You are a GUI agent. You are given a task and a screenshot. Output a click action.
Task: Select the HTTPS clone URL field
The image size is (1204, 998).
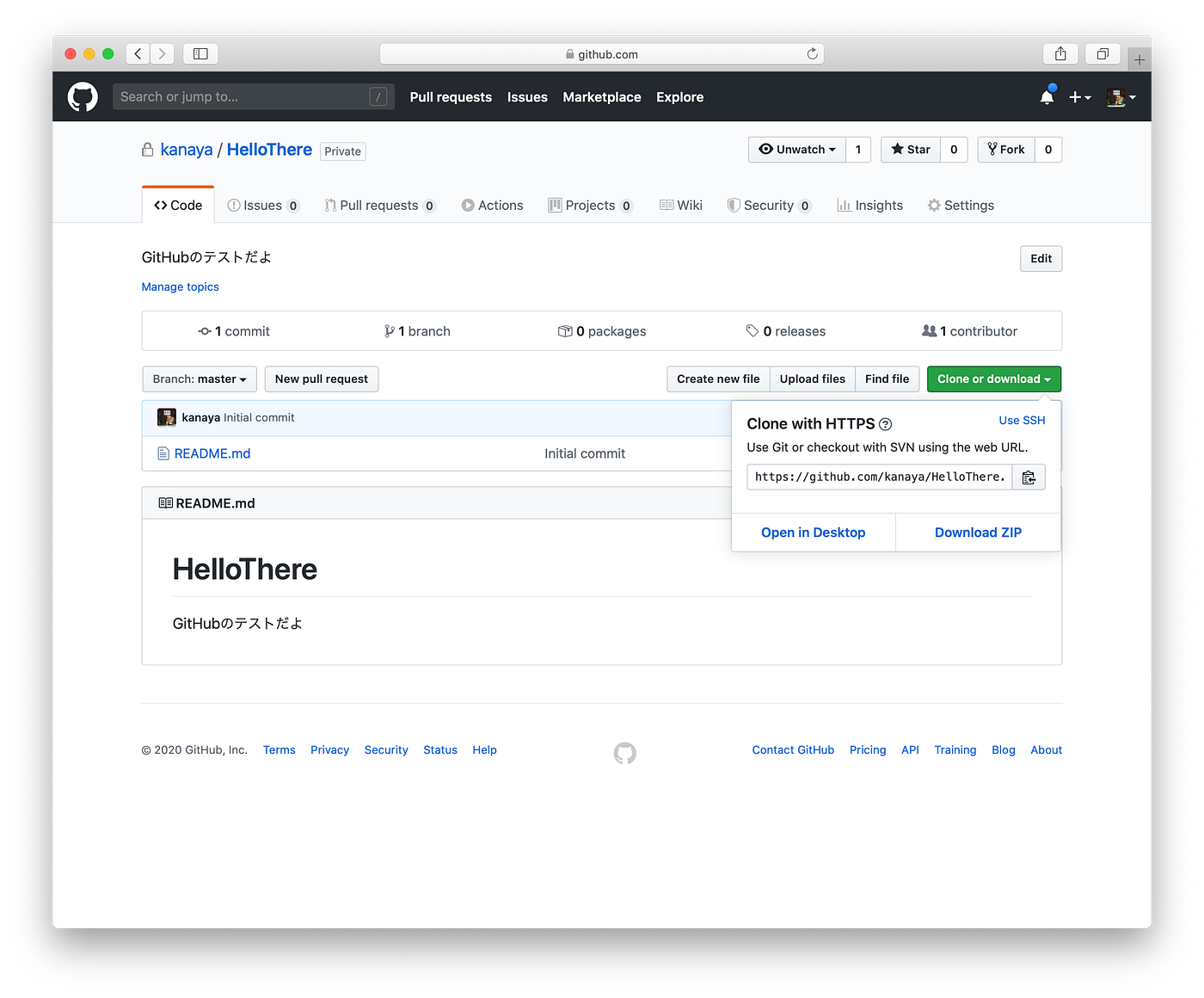[x=880, y=477]
